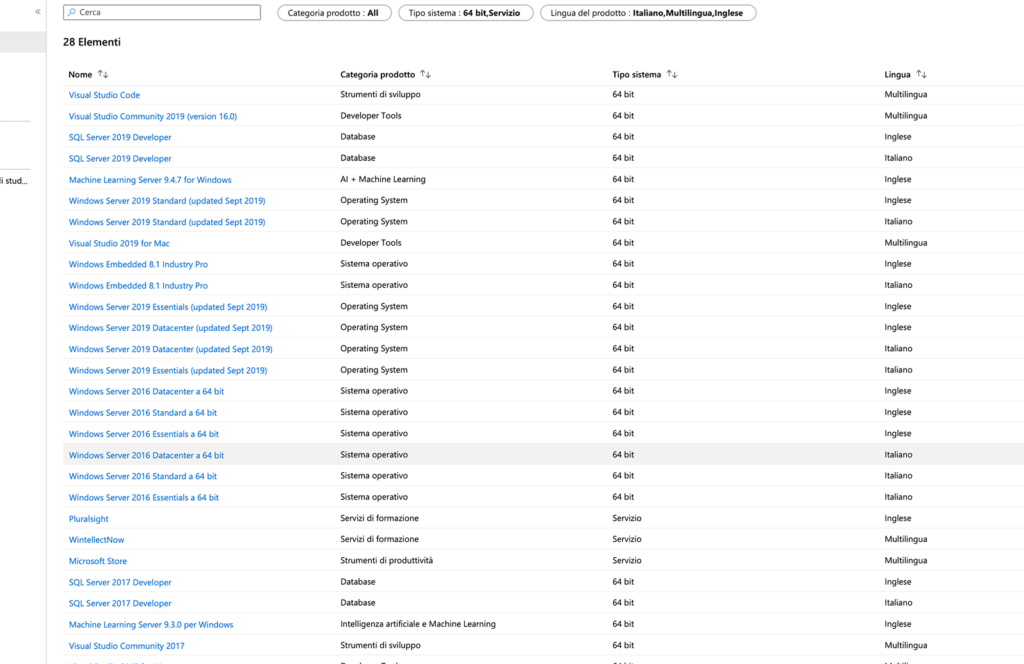This screenshot has width=1024, height=664.
Task: Open Windows Server 2019 Essentials Italiano entry
Action: pyautogui.click(x=168, y=370)
